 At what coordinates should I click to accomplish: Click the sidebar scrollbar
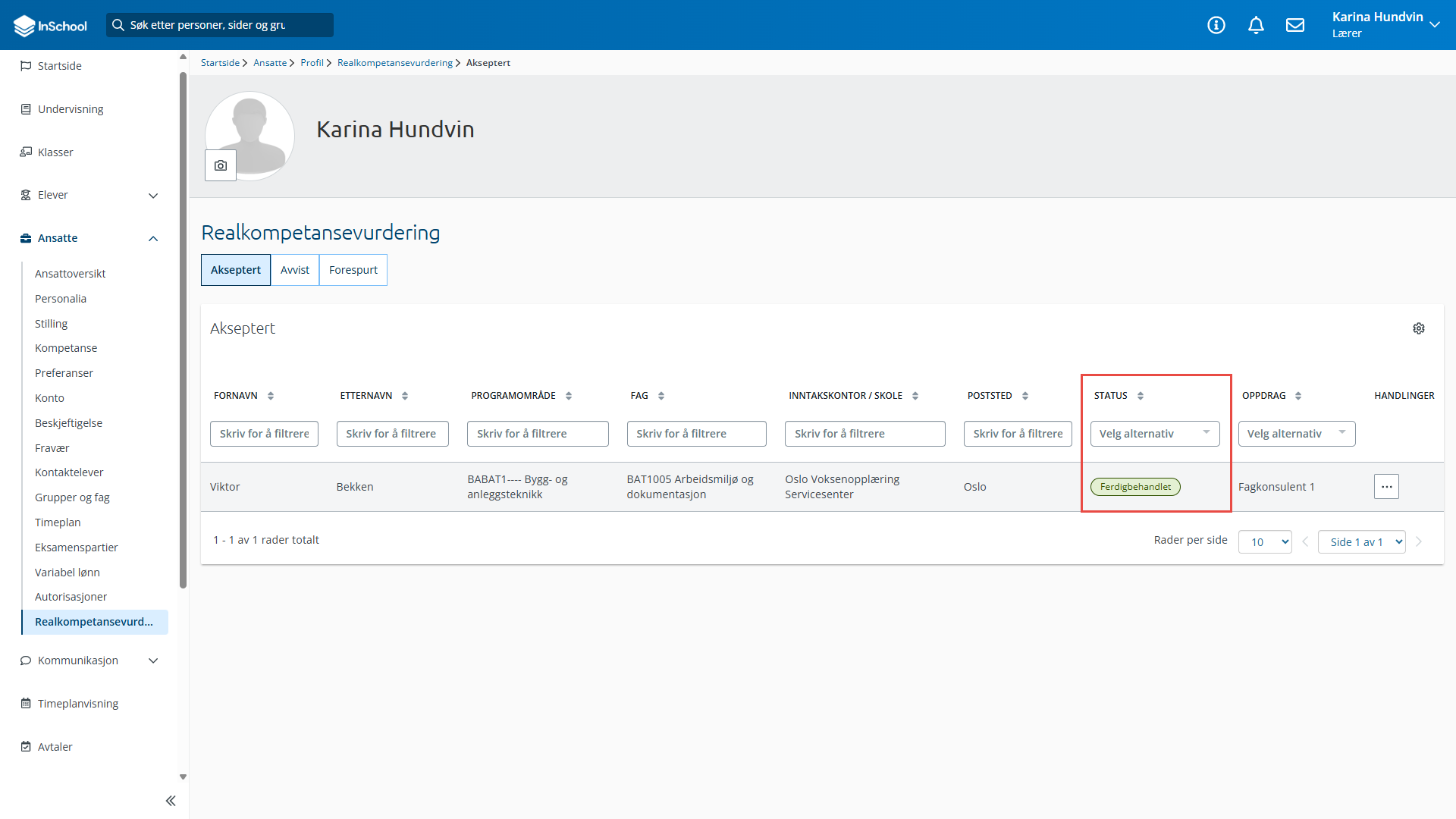[x=183, y=330]
